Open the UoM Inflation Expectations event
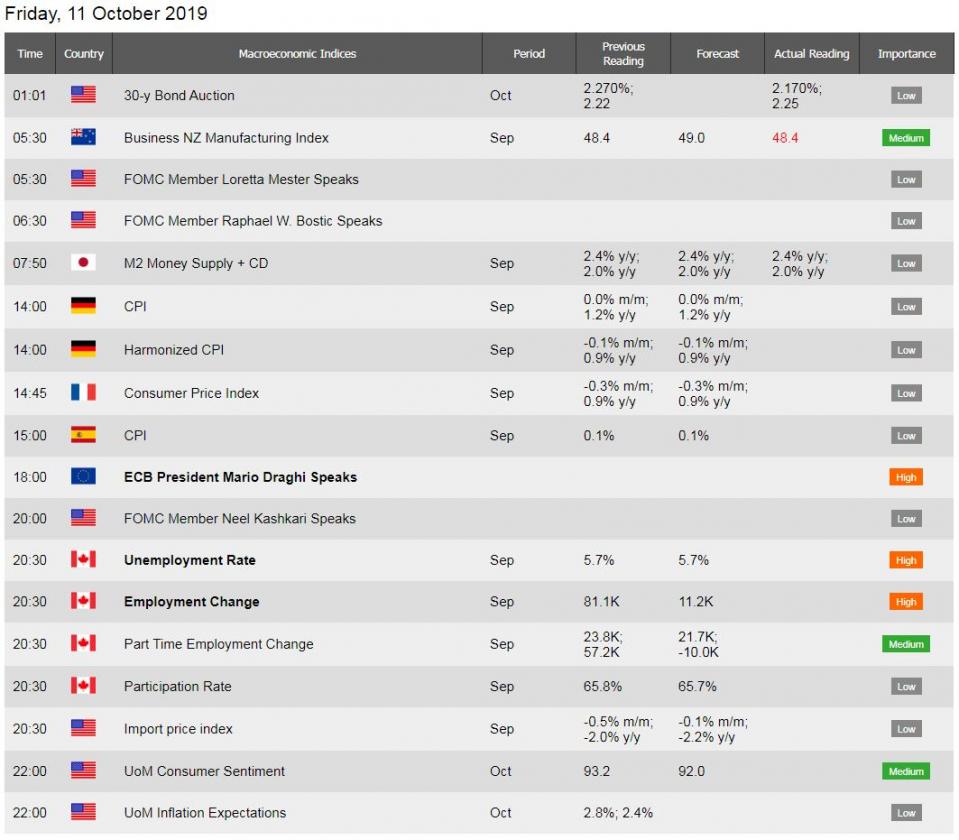Screen dimensions: 959x840 click(204, 813)
